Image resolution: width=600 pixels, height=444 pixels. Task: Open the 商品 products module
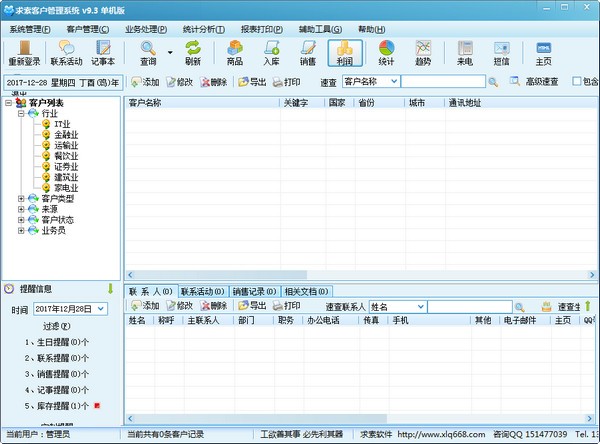234,52
